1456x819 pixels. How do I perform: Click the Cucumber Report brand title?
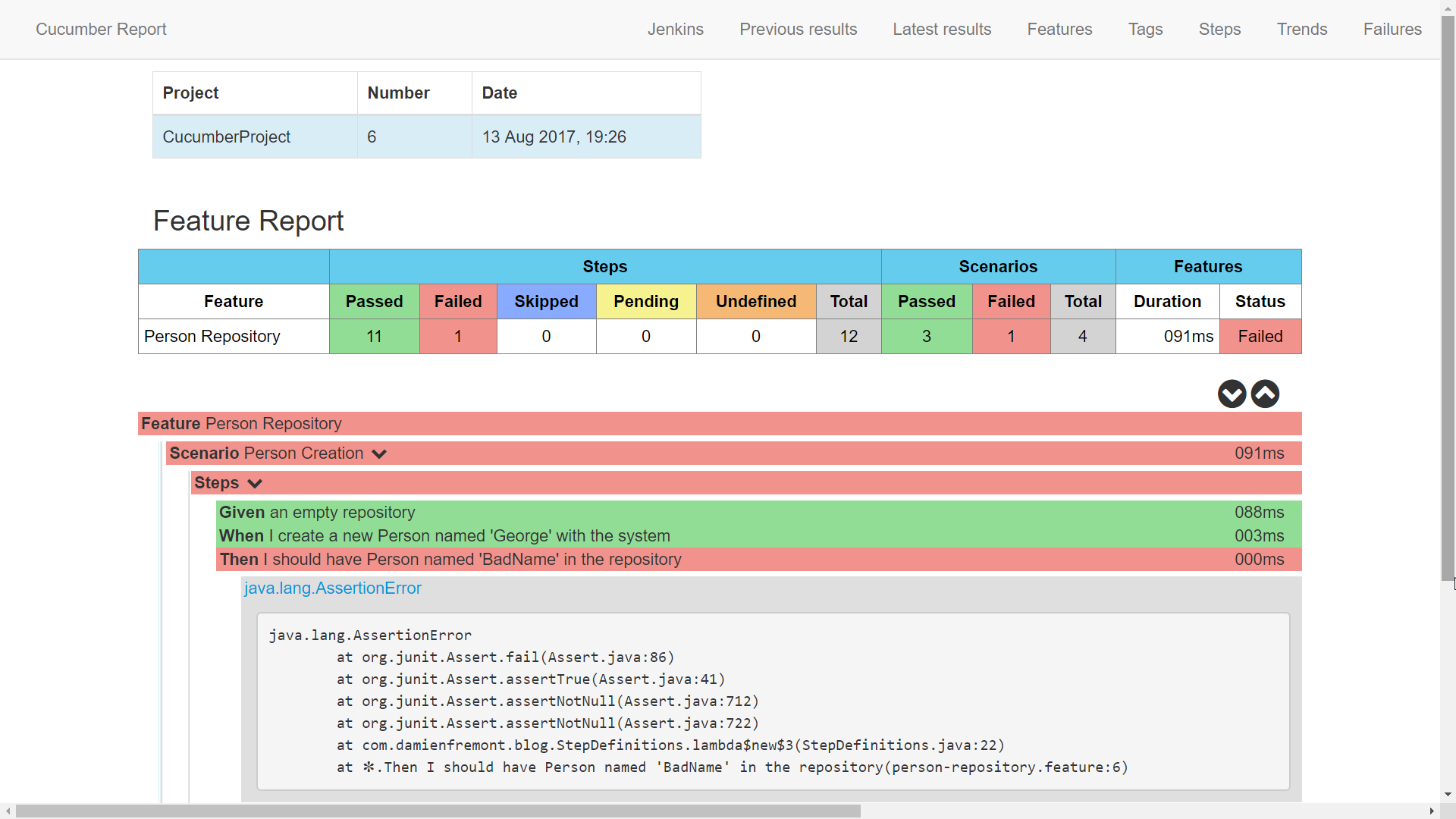pyautogui.click(x=101, y=29)
